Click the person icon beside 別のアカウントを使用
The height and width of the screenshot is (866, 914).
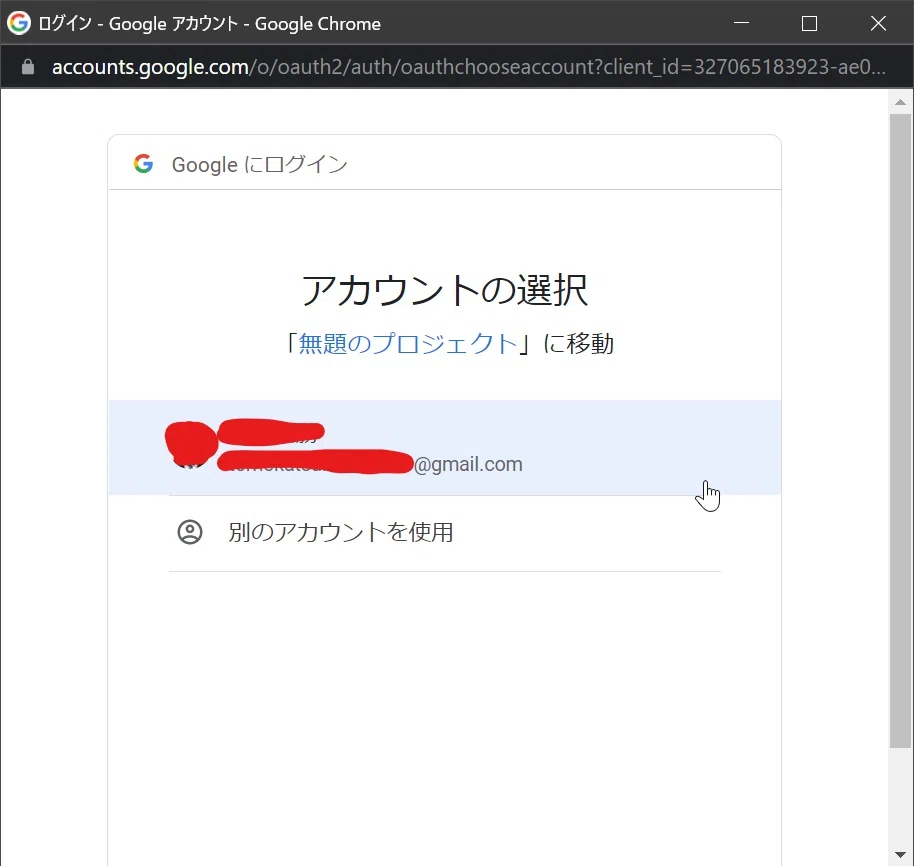190,532
